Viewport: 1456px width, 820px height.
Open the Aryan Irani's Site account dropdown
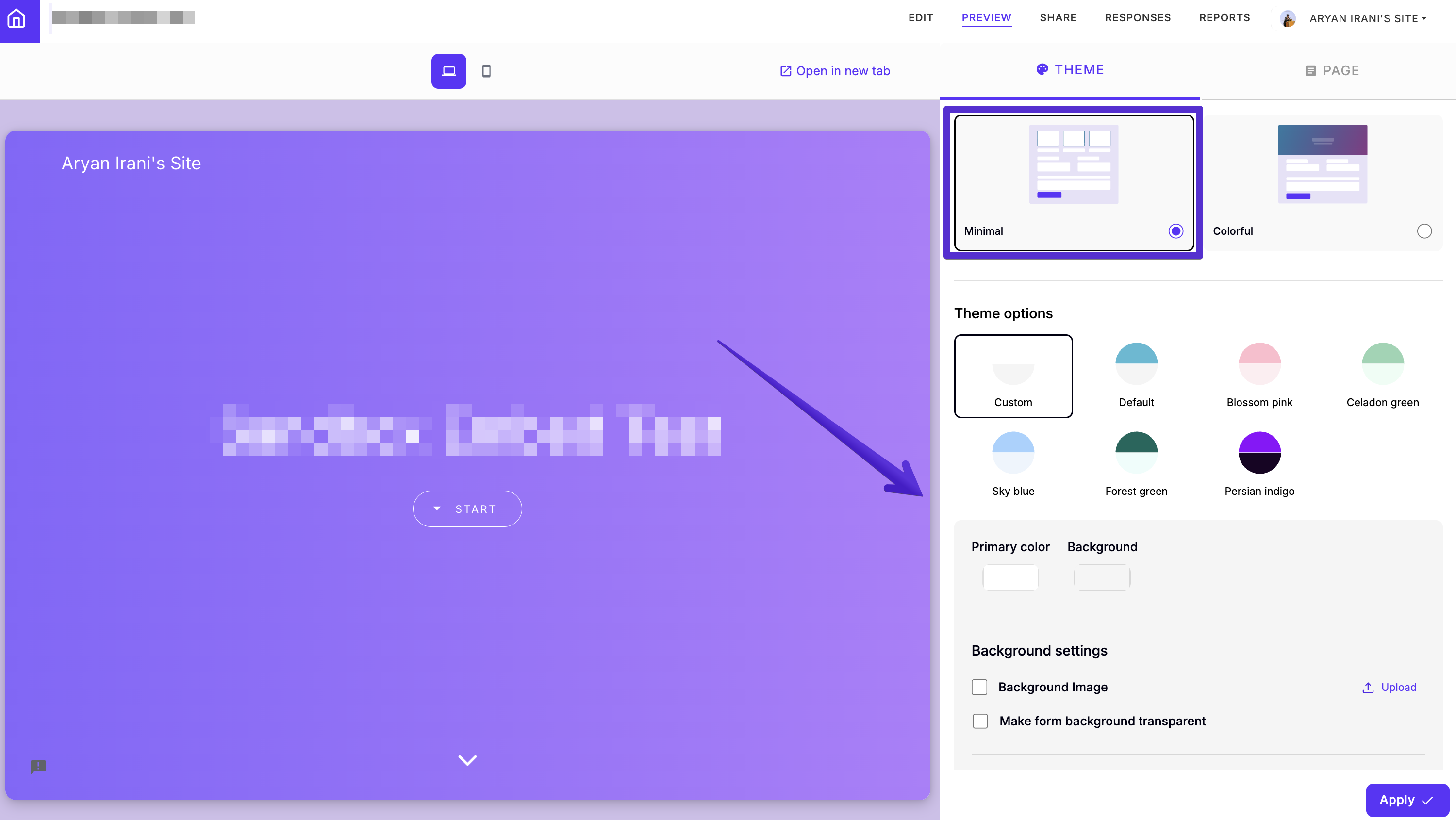click(1367, 18)
